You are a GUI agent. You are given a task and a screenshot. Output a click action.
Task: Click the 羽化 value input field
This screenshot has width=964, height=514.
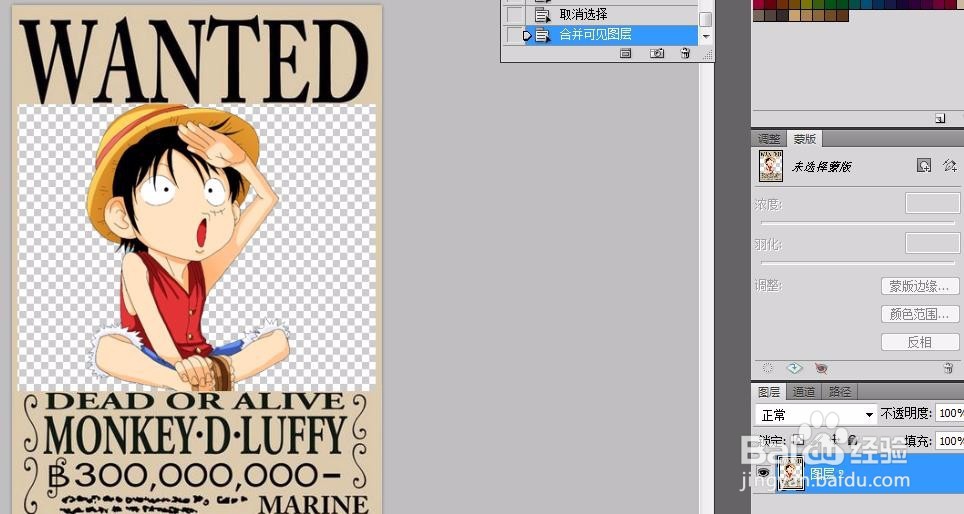tap(933, 243)
